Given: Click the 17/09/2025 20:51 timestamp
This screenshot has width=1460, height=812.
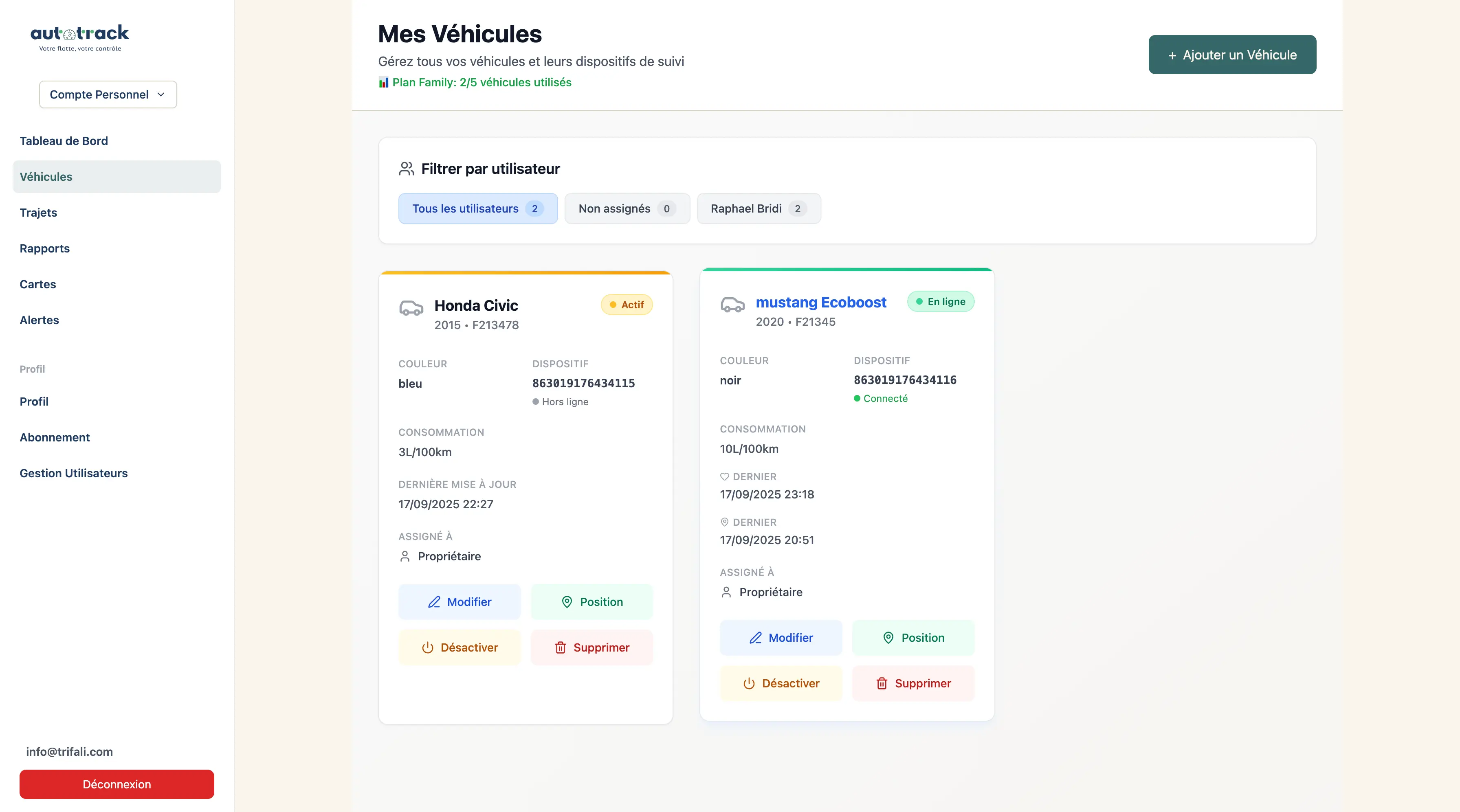Looking at the screenshot, I should point(767,540).
